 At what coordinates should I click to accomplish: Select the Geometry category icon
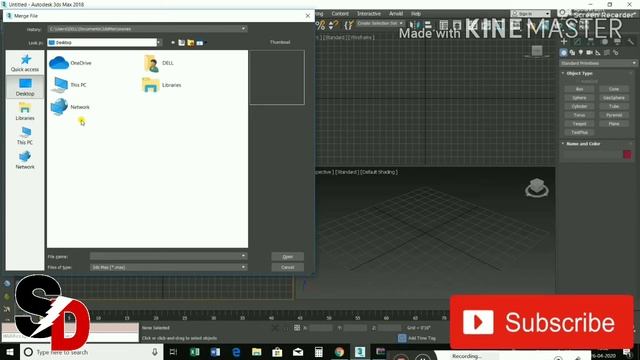563,53
